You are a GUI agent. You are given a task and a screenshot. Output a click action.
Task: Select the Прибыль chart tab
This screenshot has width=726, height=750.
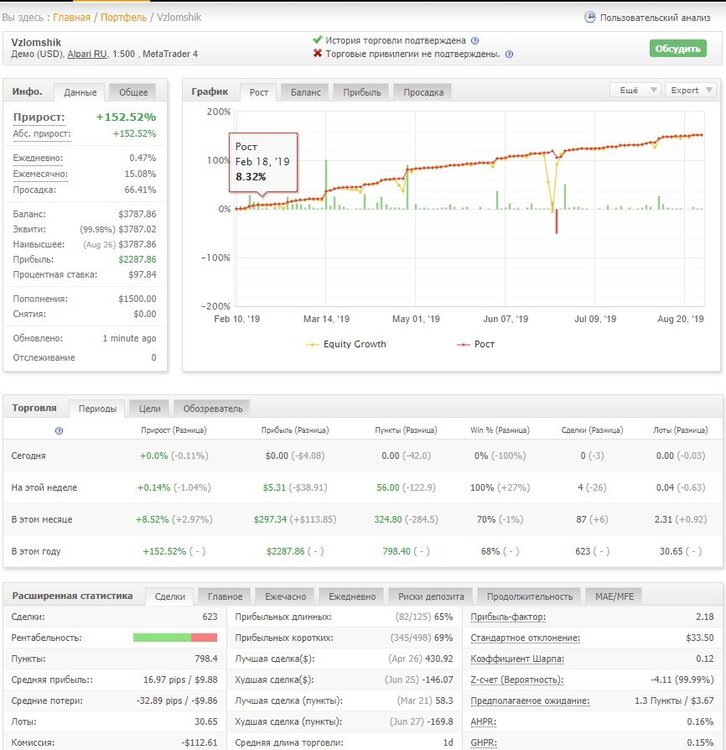coord(362,92)
